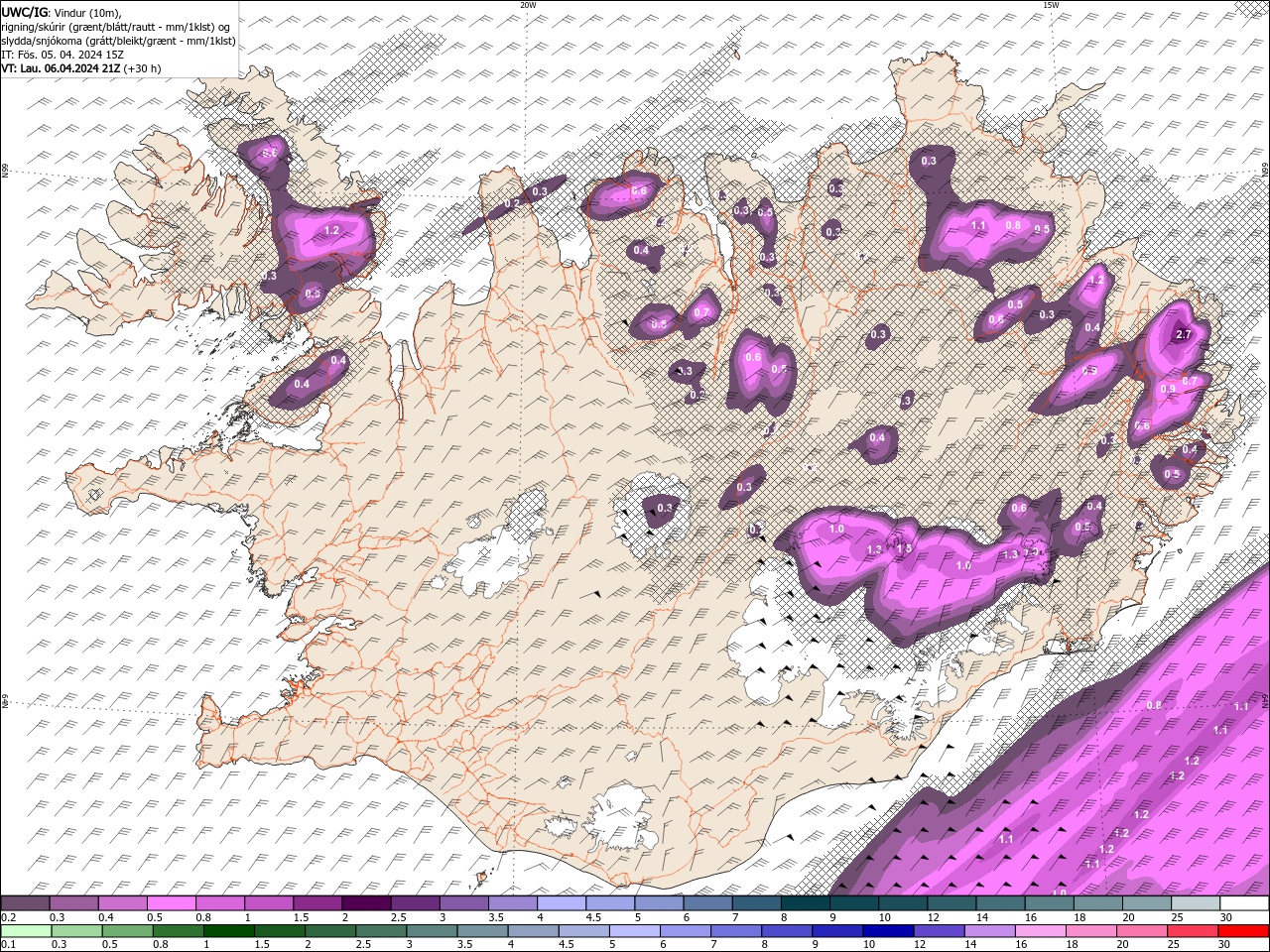
Task: Click the '3.5' label under upper legend row
Action: pyautogui.click(x=496, y=918)
